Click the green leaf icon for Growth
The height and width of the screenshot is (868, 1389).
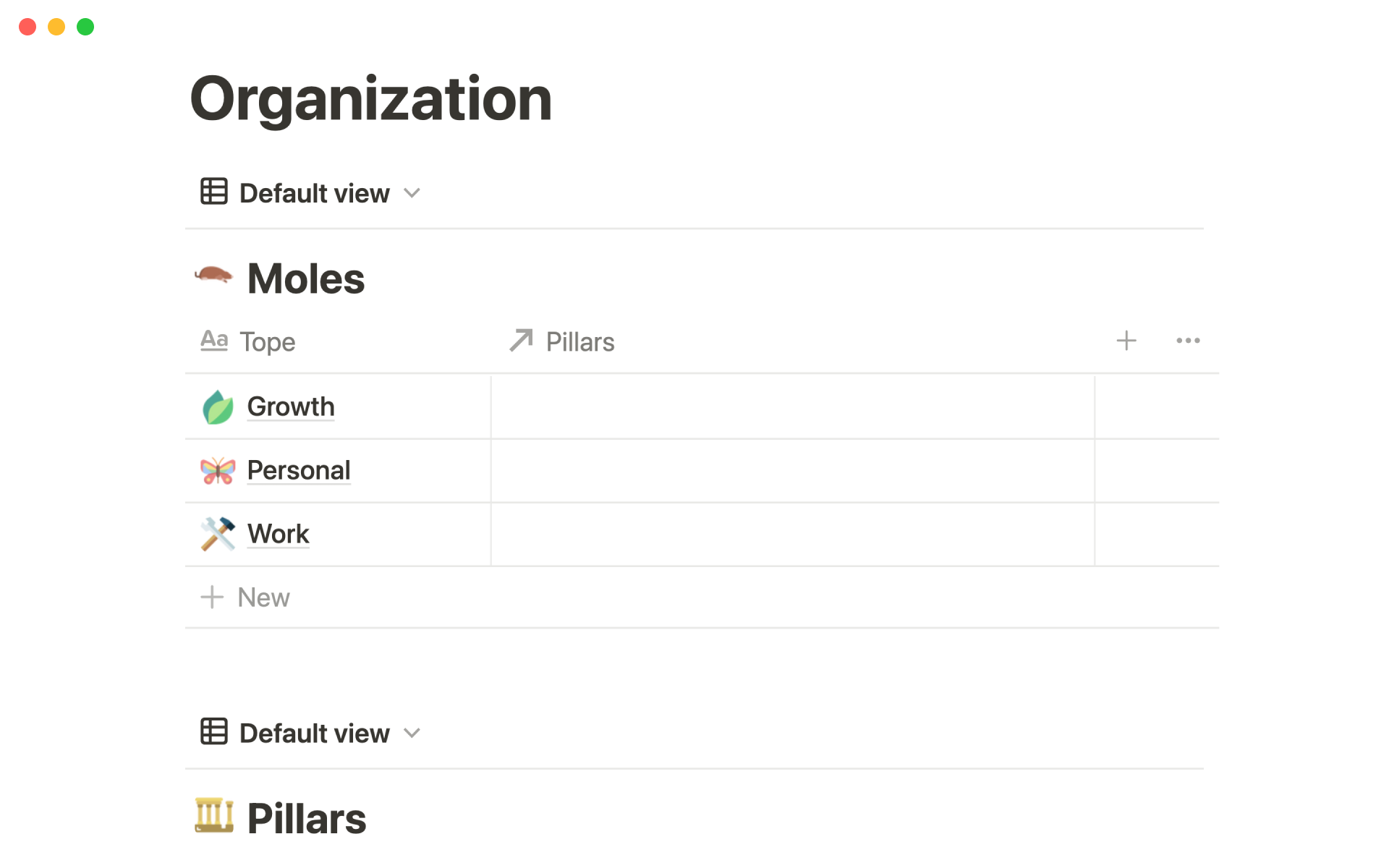click(x=217, y=407)
